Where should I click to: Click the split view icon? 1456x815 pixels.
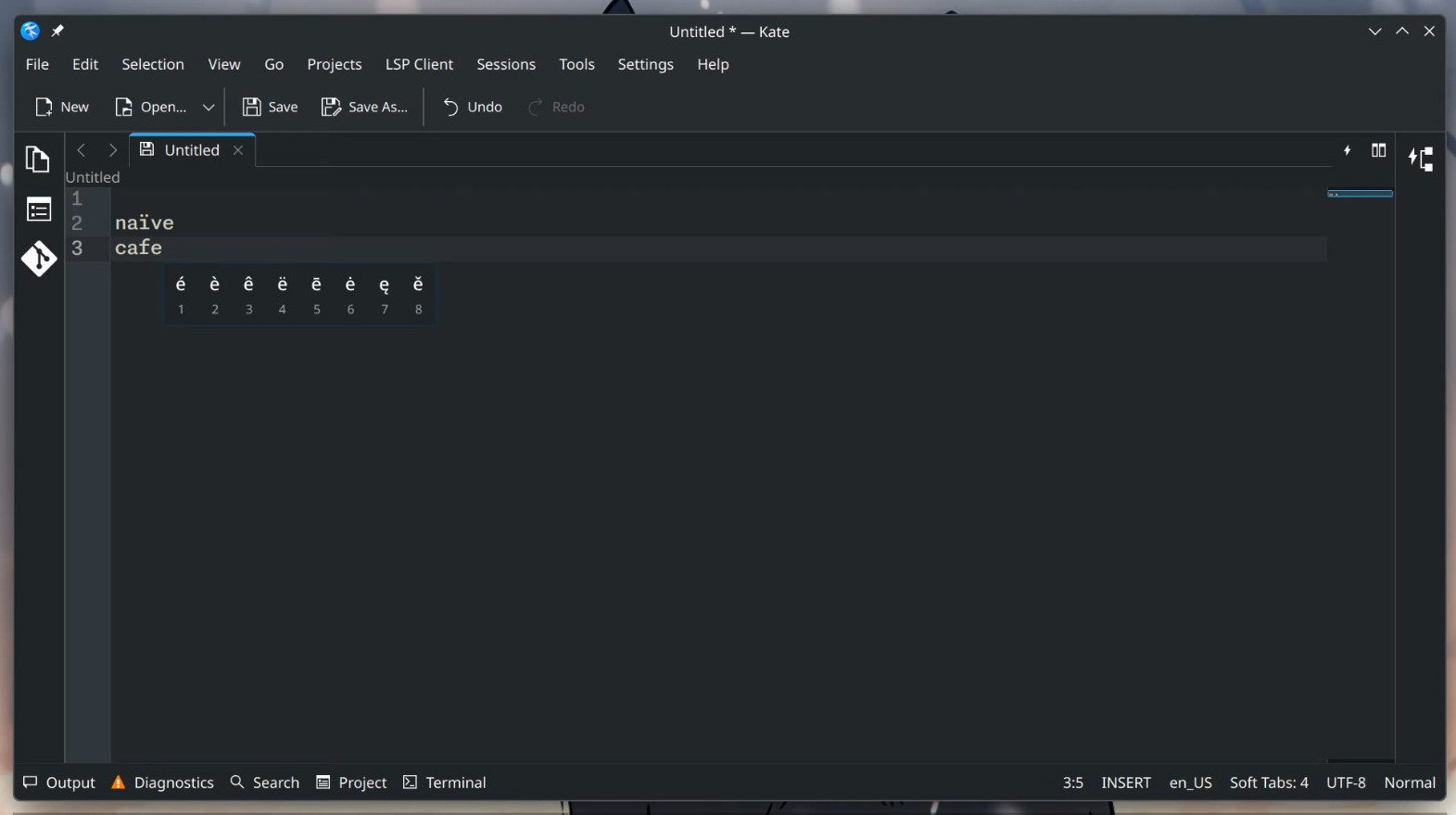1379,150
